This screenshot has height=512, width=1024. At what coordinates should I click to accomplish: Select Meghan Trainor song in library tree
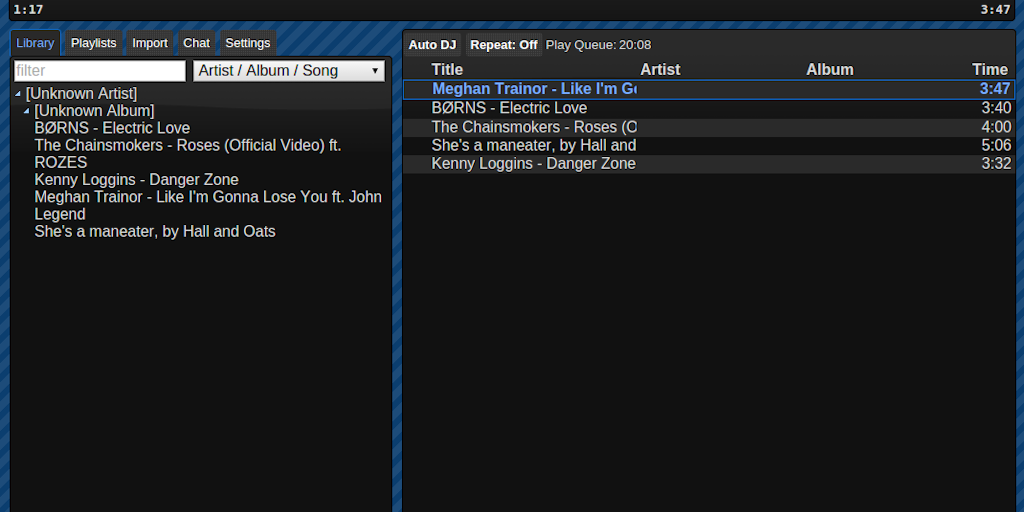coord(208,205)
